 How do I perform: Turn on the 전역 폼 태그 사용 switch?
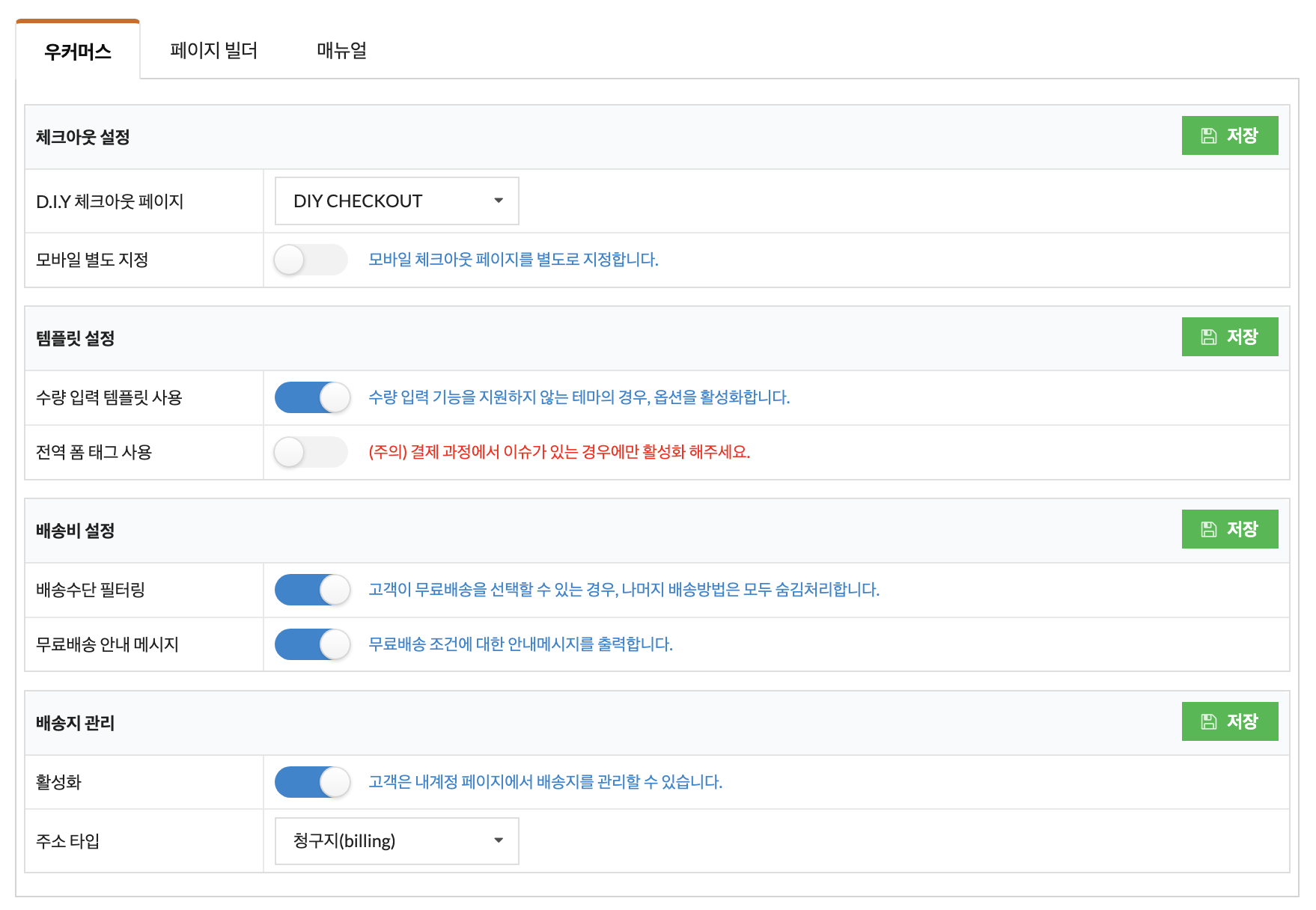[x=311, y=452]
